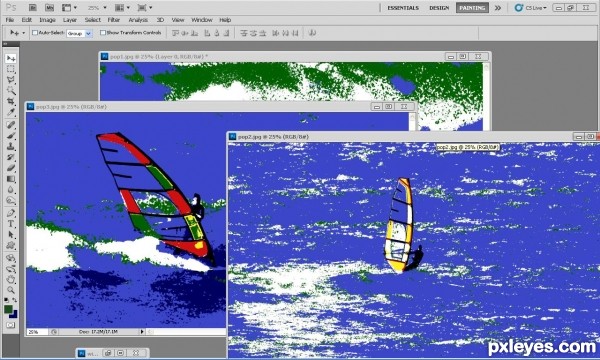Viewport: 600px width, 360px height.
Task: Select the Horizontal Type tool
Action: click(x=11, y=224)
